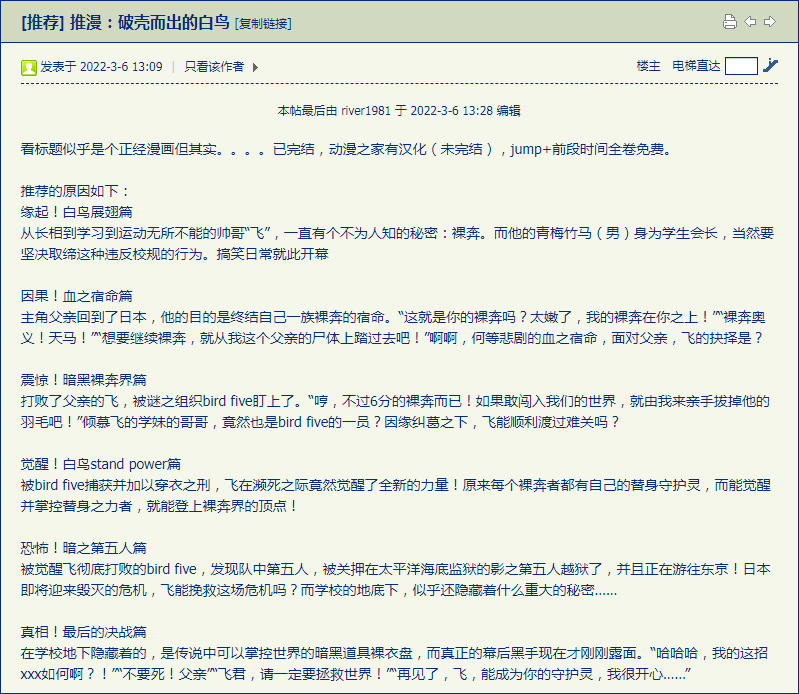Click the sentence 搞笑日常就此开幕

273,254
